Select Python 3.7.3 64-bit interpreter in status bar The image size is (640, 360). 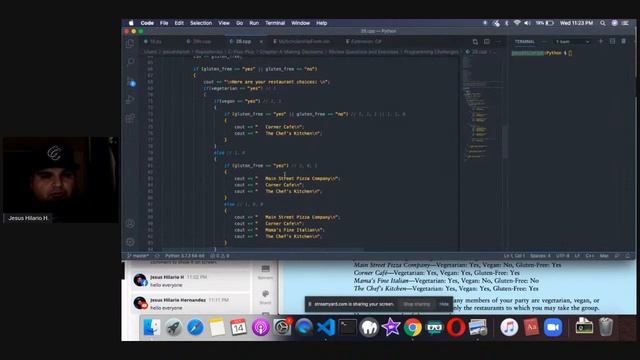184,256
